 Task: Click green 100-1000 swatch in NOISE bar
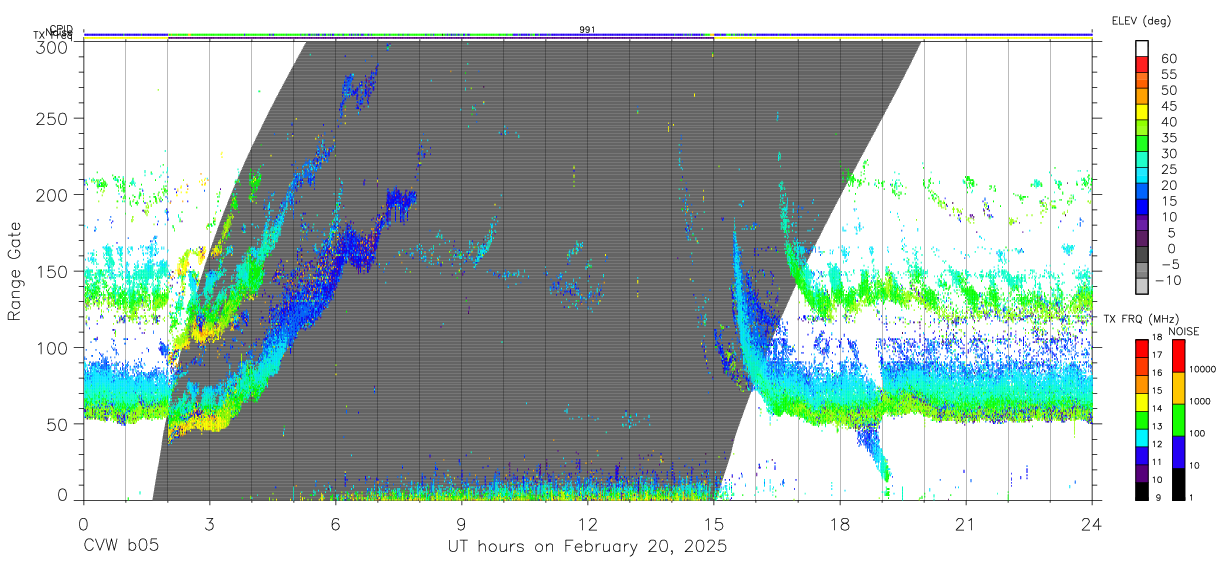(x=1178, y=420)
